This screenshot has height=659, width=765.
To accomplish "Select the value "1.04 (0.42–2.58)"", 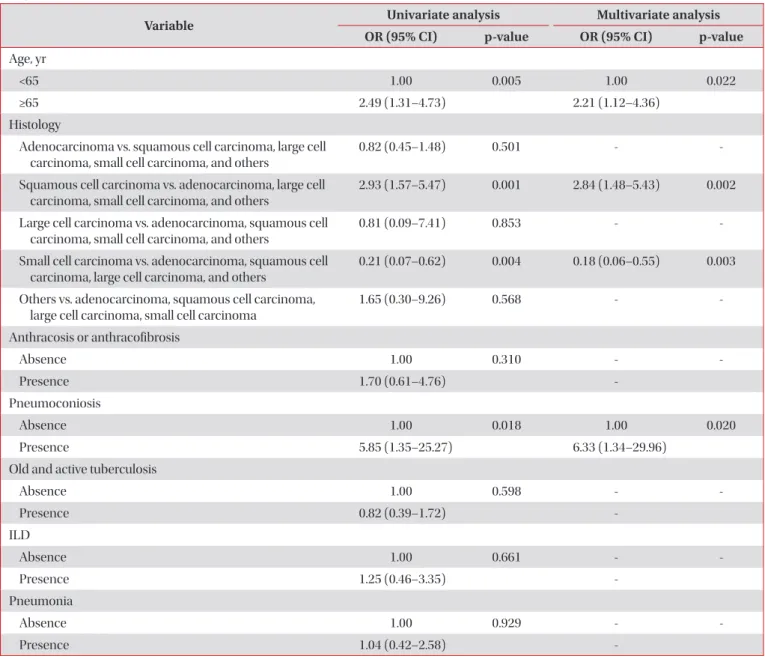I will (x=402, y=645).
